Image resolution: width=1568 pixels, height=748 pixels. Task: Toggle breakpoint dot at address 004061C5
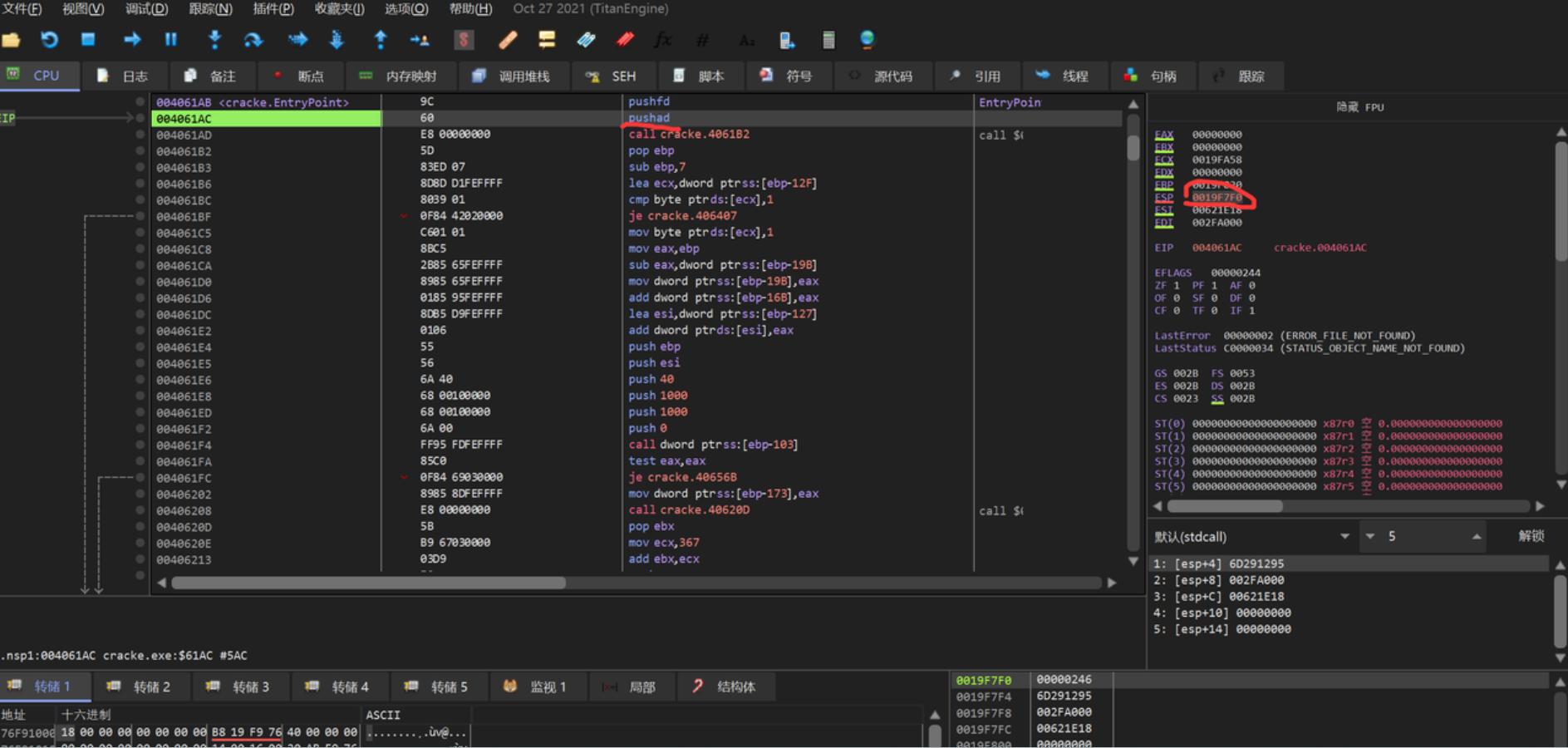tap(140, 233)
